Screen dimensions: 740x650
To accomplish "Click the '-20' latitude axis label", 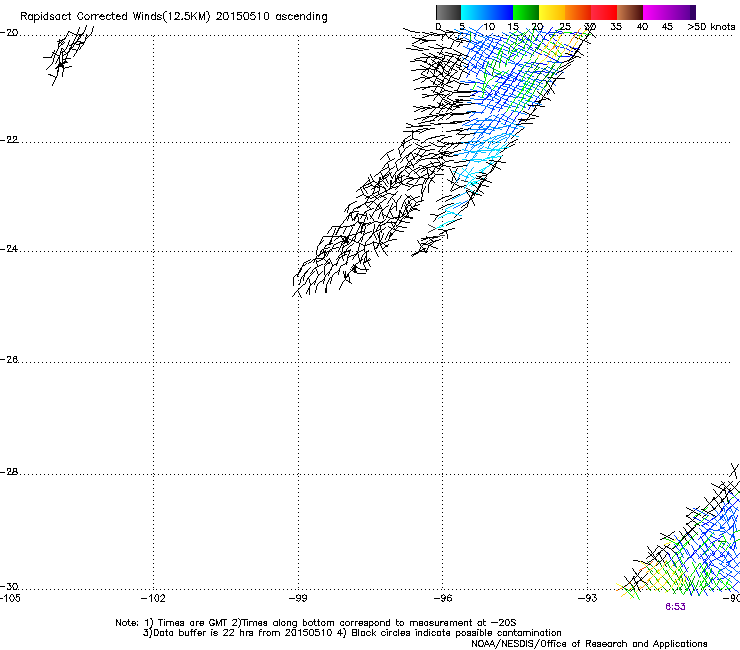I will pos(9,33).
